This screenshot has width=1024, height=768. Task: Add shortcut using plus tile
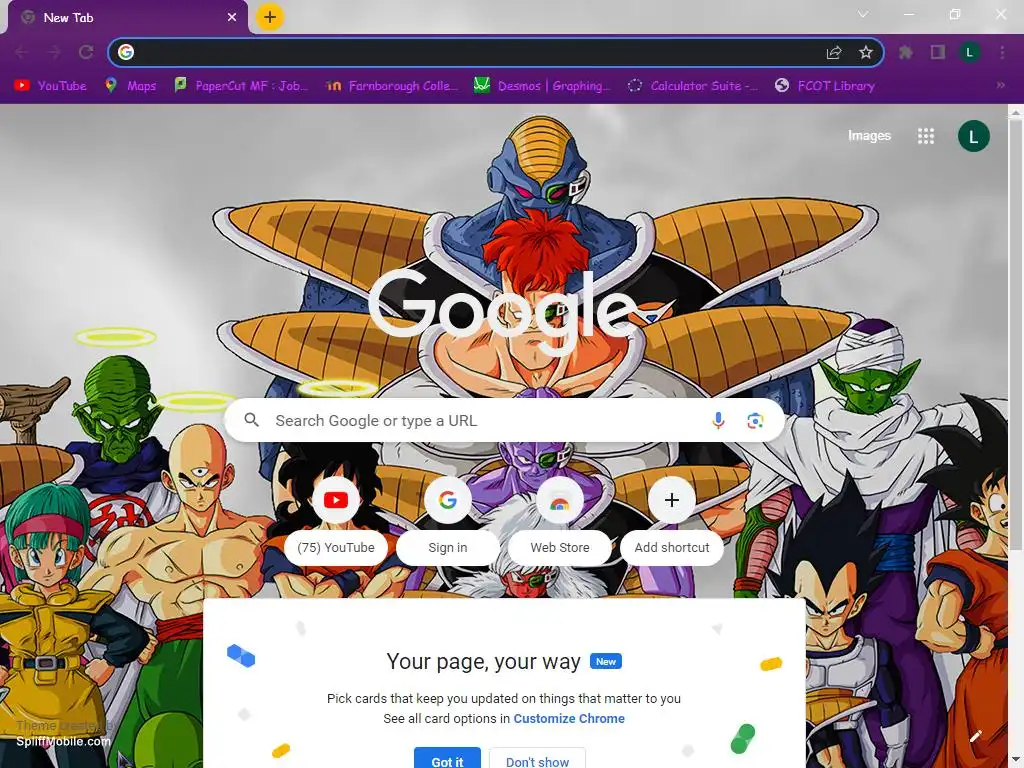click(671, 522)
